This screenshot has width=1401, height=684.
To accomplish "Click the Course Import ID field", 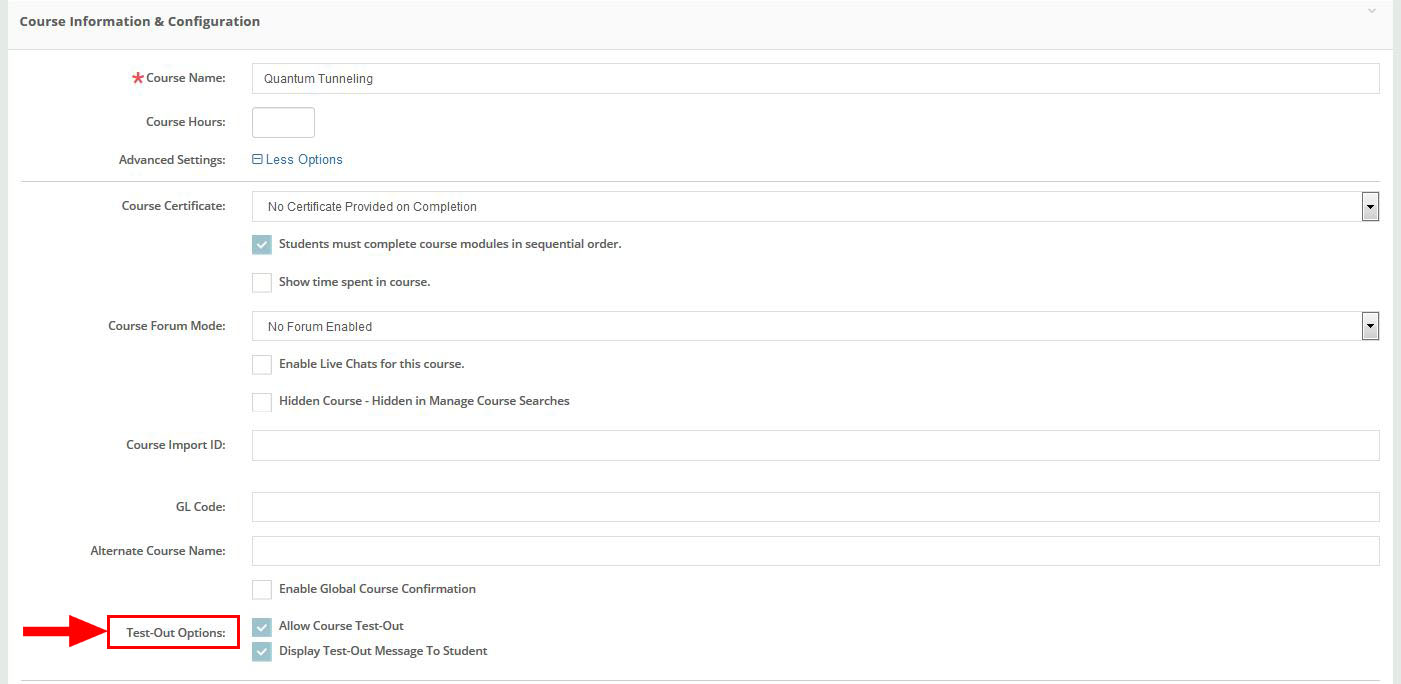I will [815, 446].
